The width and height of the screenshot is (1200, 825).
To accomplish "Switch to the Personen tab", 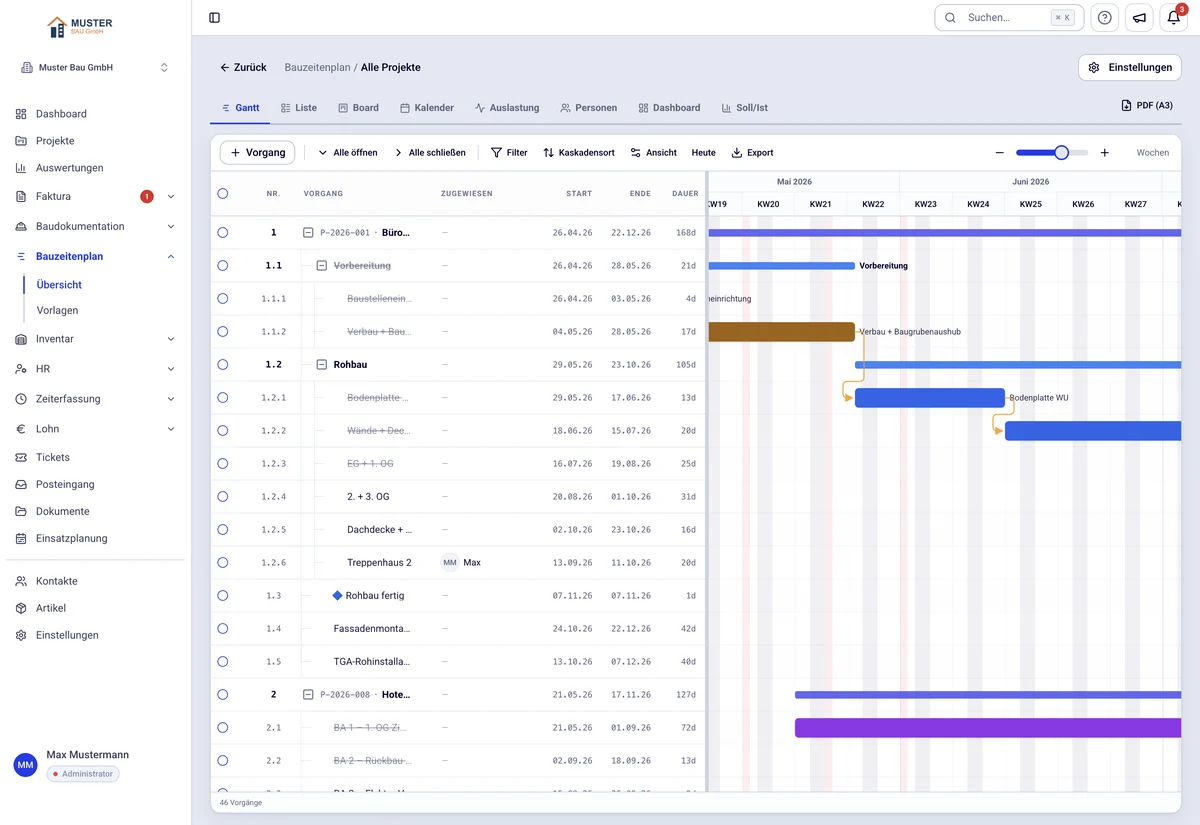I will 589,108.
